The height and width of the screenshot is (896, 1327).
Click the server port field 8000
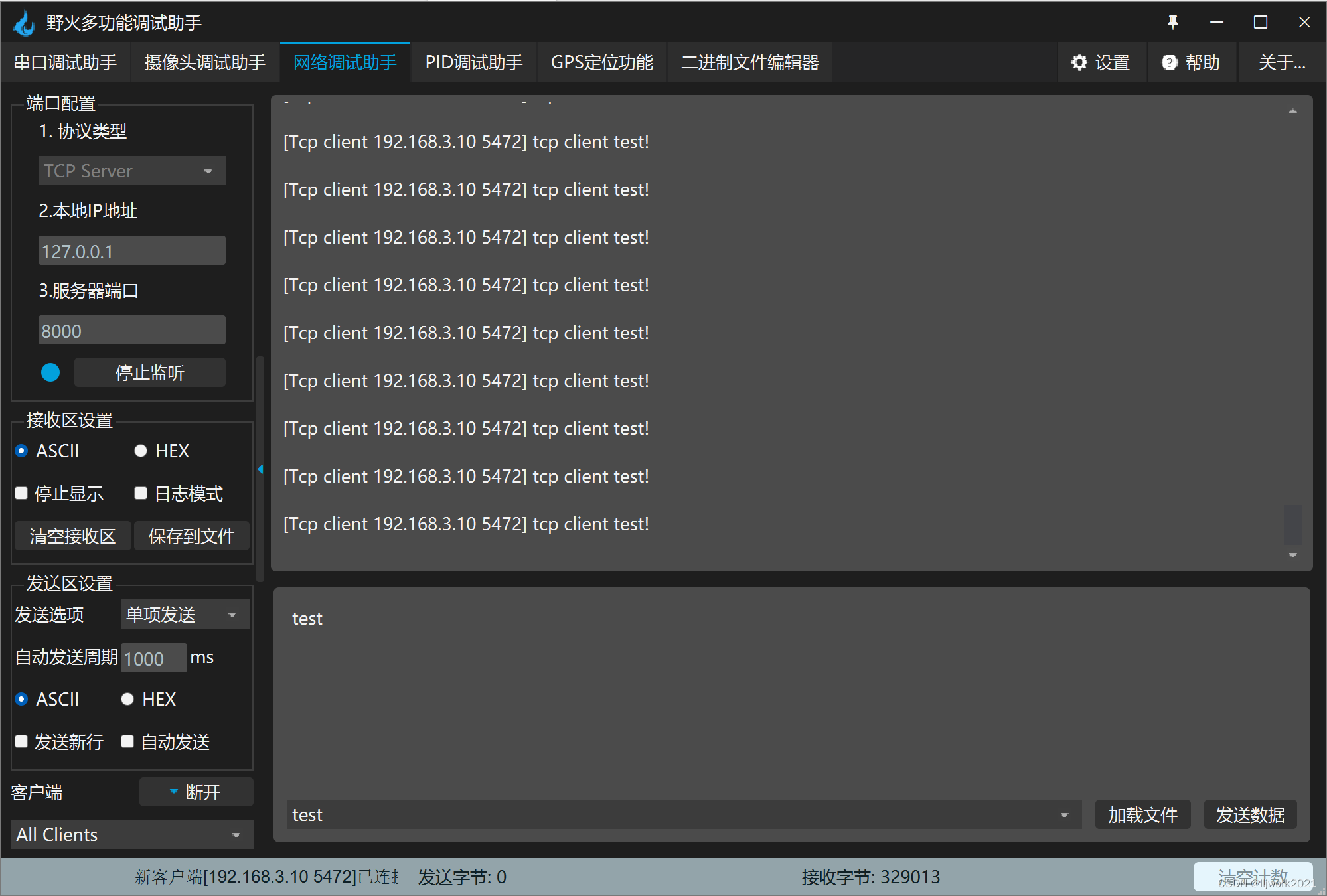[x=132, y=330]
